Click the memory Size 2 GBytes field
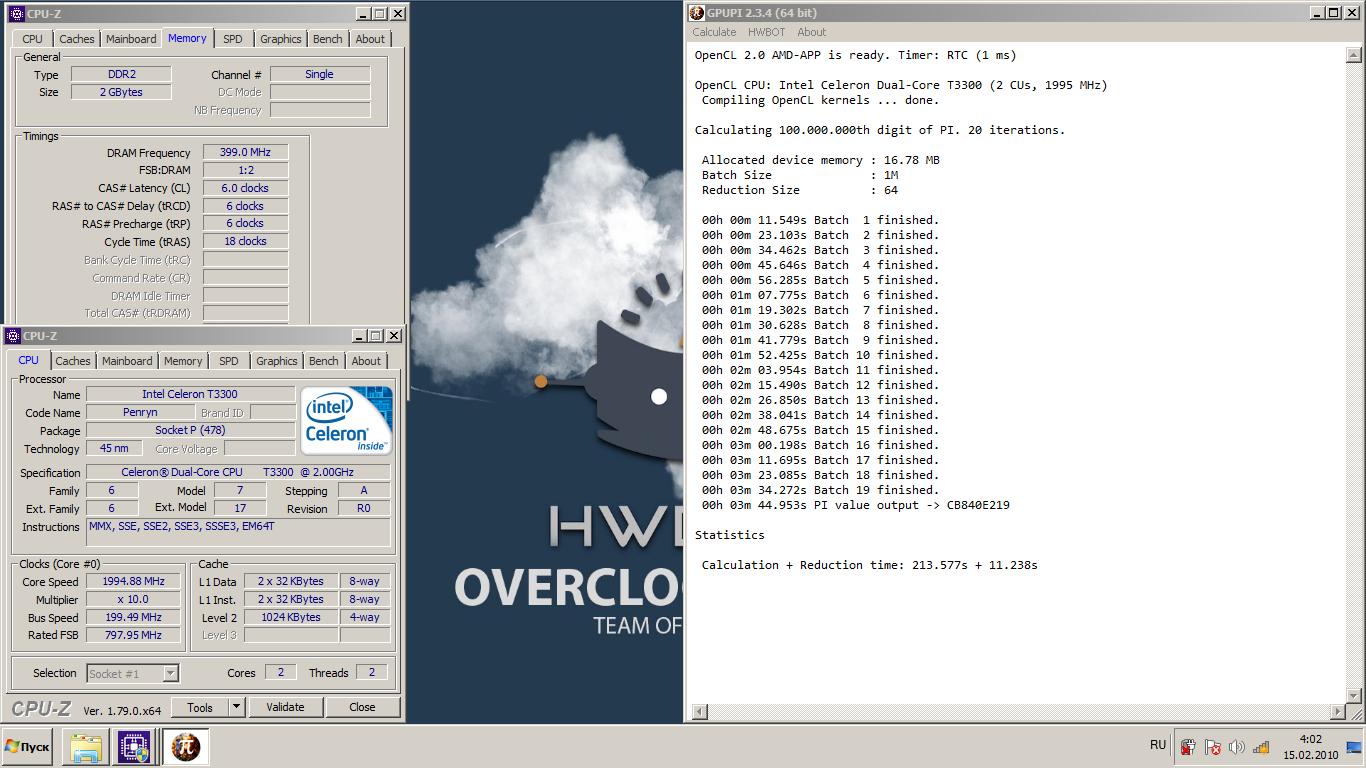1366x768 pixels. pyautogui.click(x=120, y=92)
